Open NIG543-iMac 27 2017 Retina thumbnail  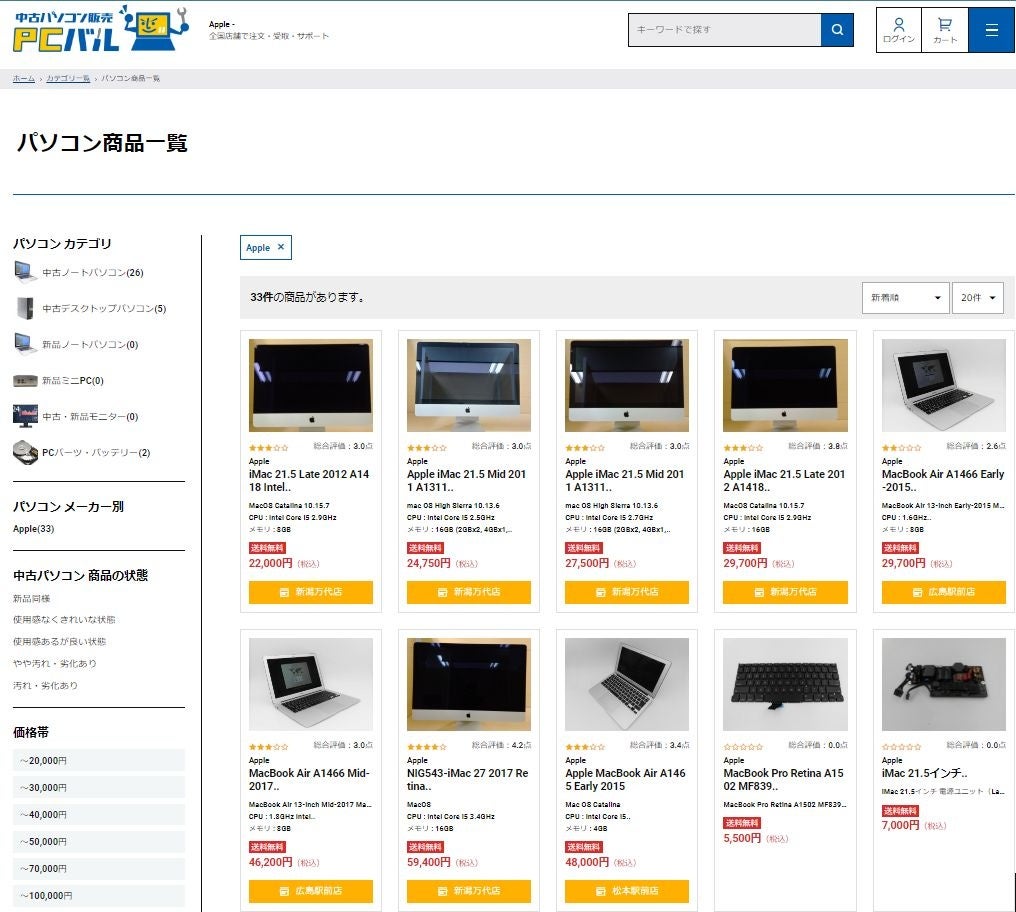pyautogui.click(x=468, y=684)
